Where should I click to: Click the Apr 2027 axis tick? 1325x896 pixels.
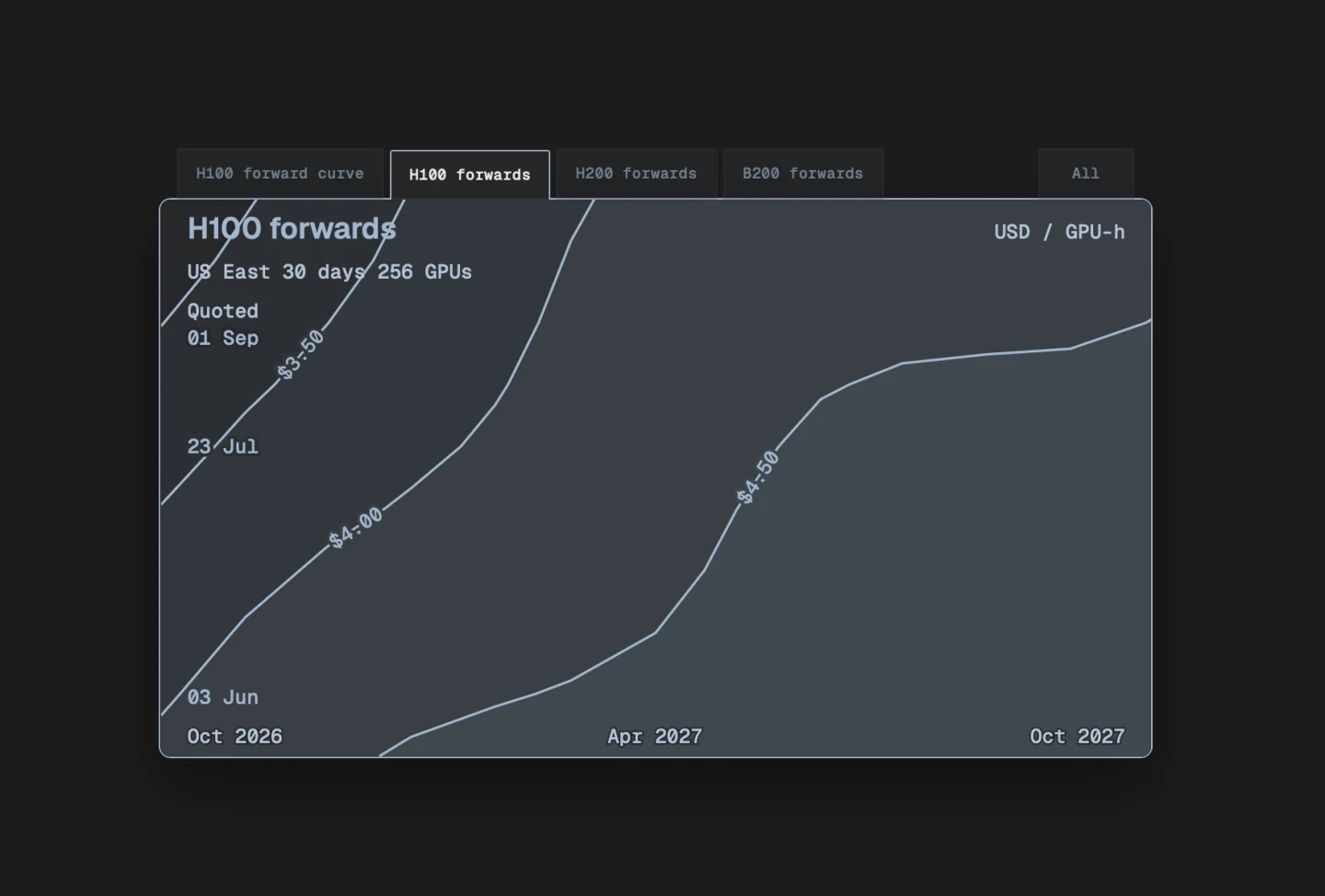pyautogui.click(x=655, y=736)
